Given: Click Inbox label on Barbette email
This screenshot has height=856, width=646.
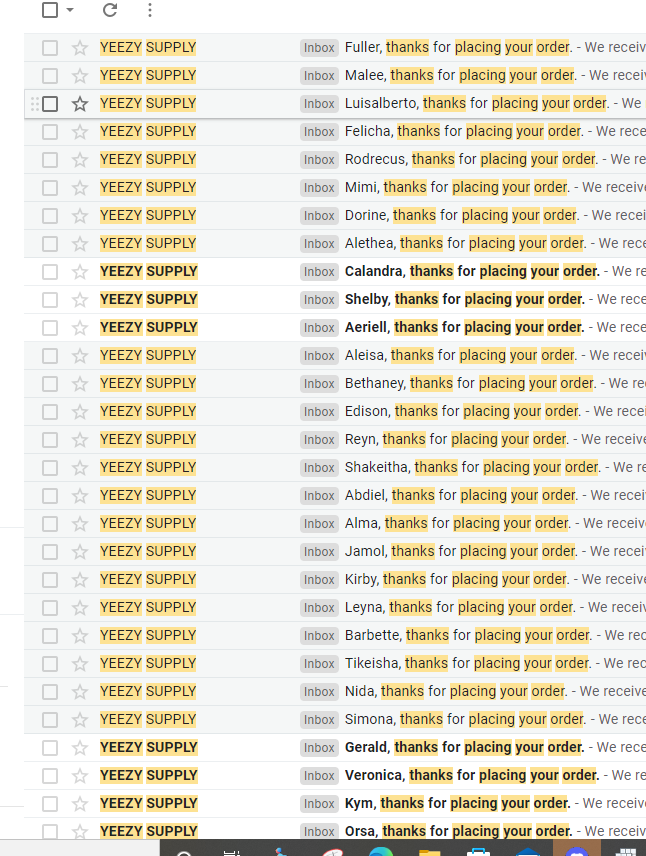Looking at the screenshot, I should [x=319, y=635].
